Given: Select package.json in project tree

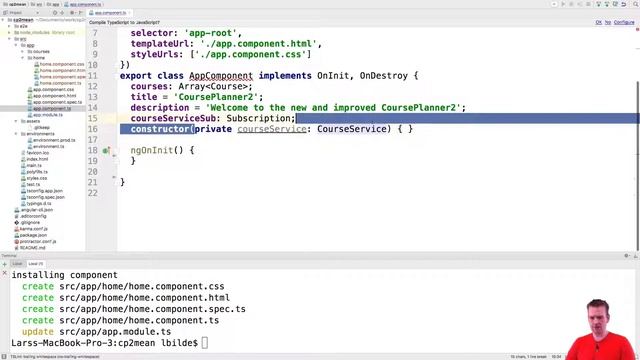Looking at the screenshot, I should tap(31, 235).
